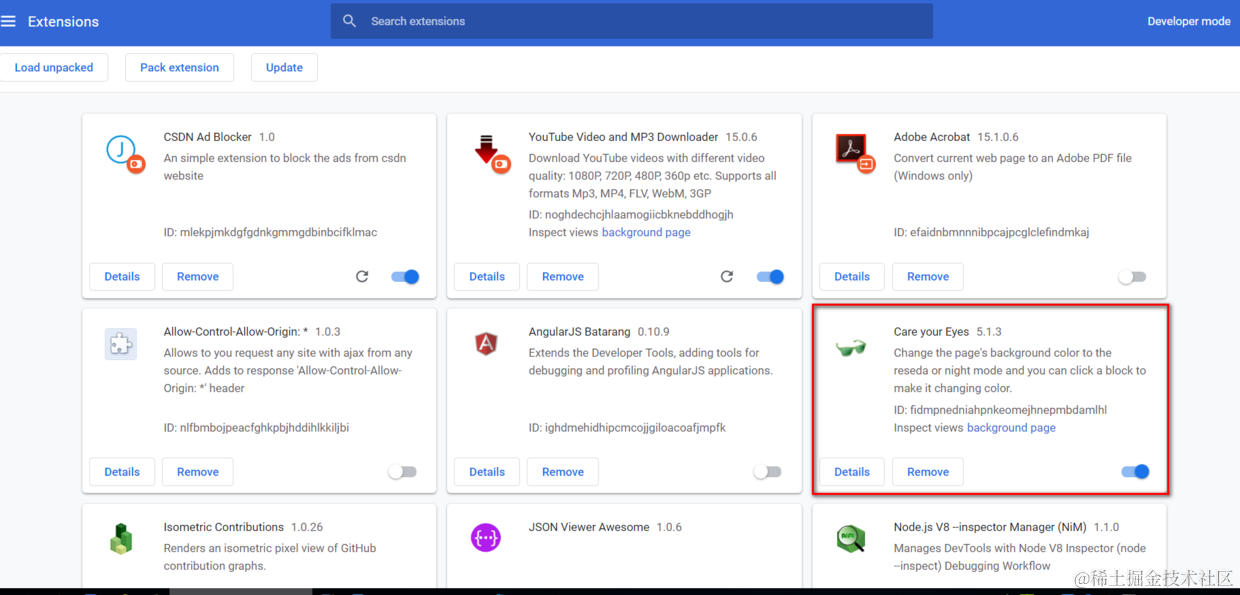Click the JSON Viewer Awesome title
The image size is (1240, 595).
coord(589,527)
